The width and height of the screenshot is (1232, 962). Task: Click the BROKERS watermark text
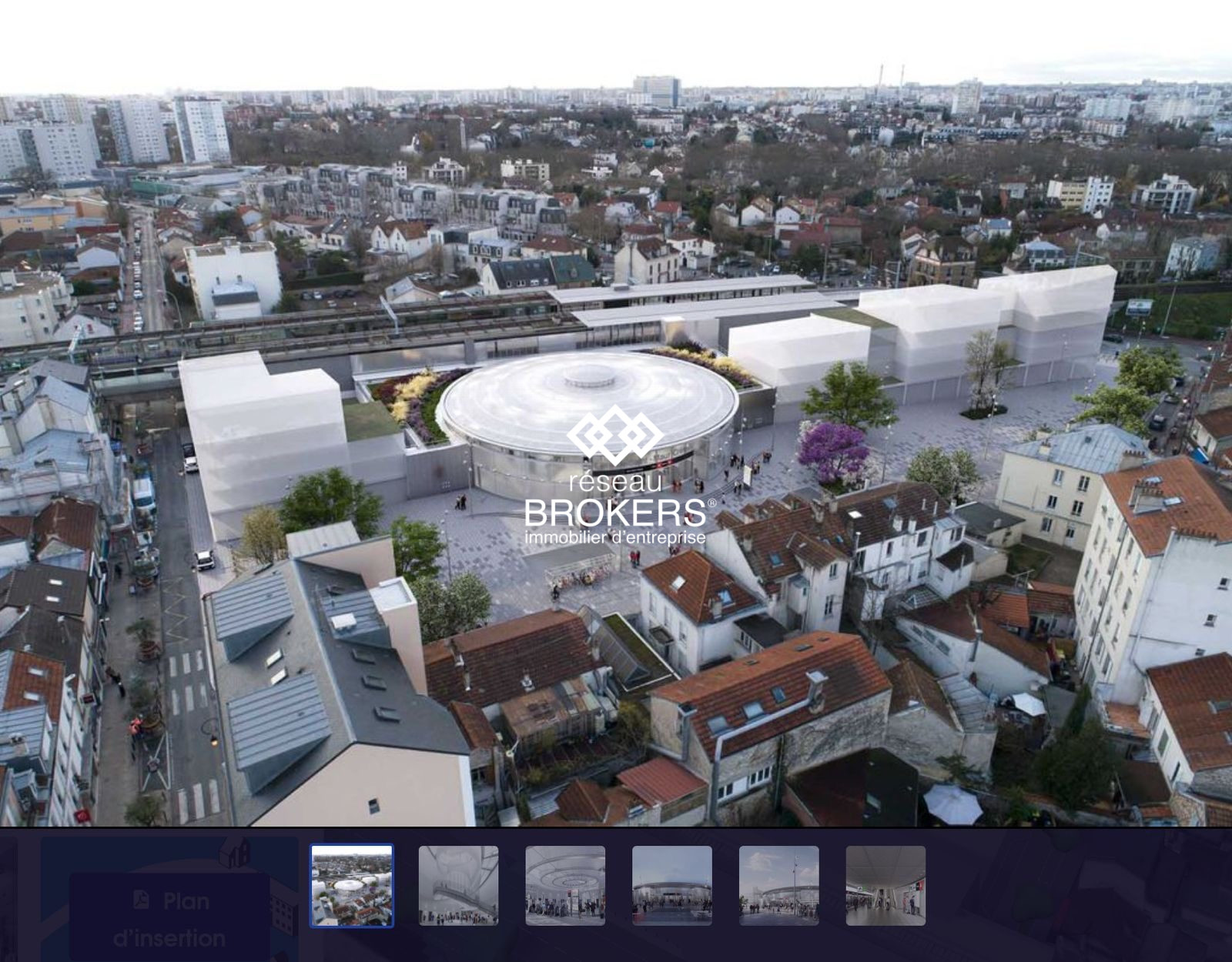pos(614,512)
